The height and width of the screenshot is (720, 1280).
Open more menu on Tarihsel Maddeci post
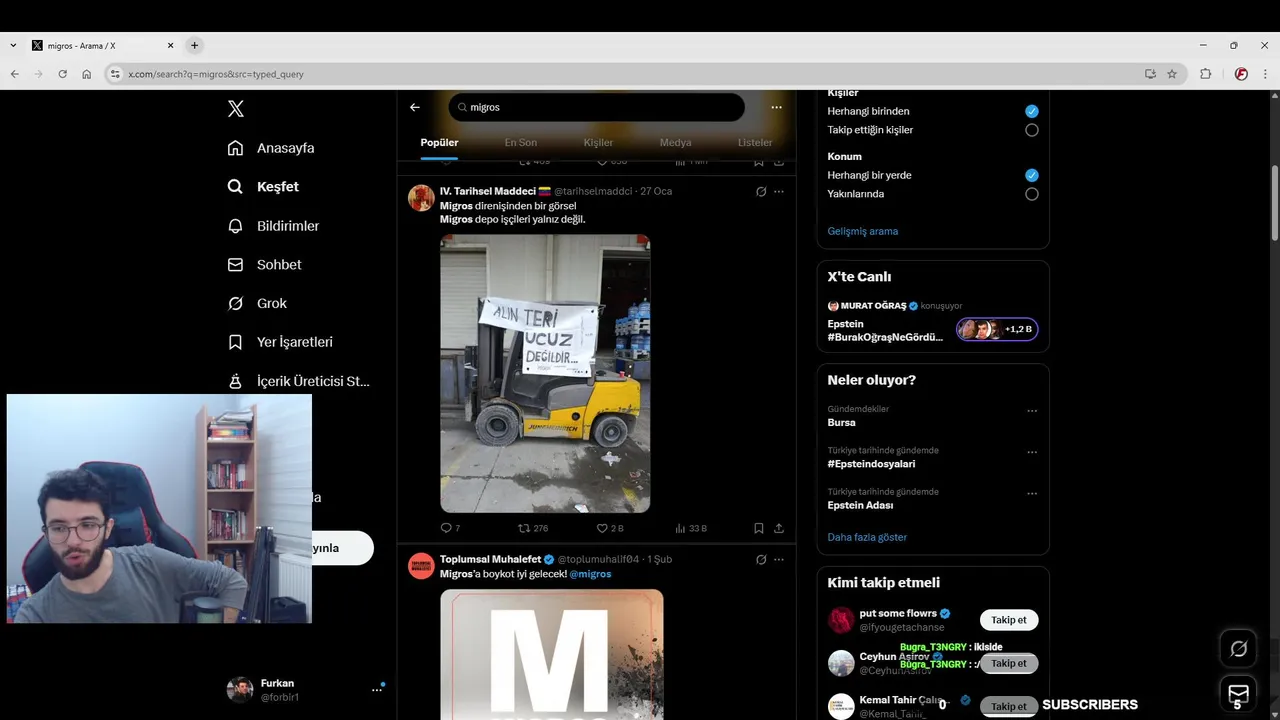pos(779,192)
